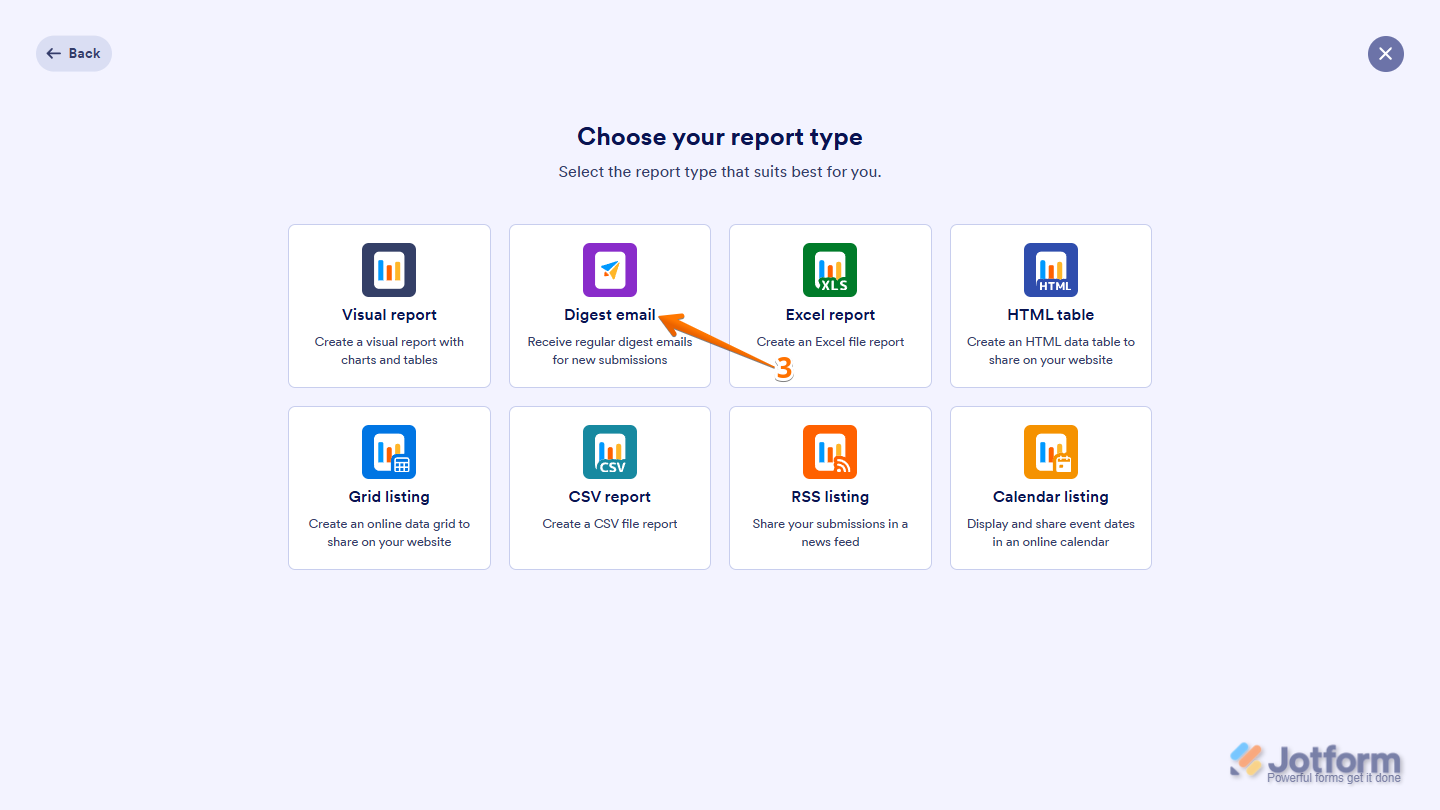The image size is (1440, 810).
Task: Close the report type chooser
Action: 1385,53
